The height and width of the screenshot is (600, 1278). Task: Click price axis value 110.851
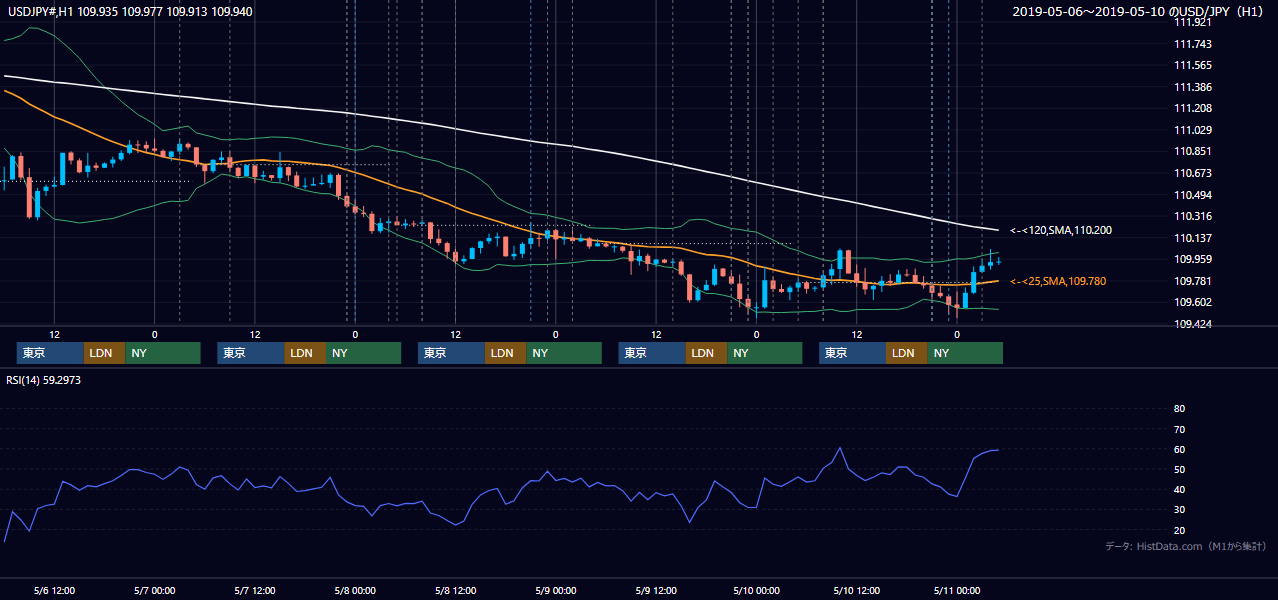(1192, 151)
